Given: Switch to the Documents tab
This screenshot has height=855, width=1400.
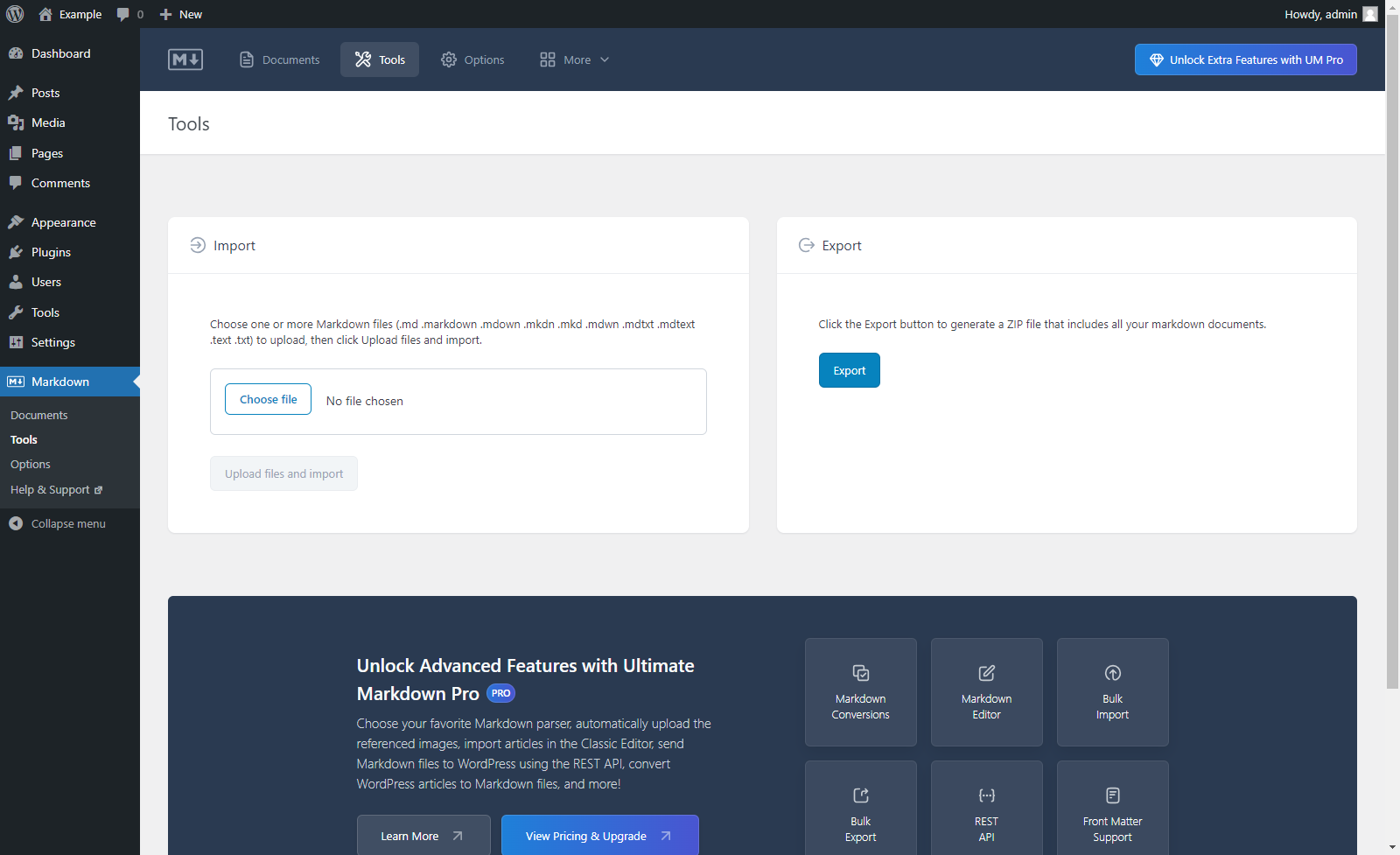Looking at the screenshot, I should tap(280, 60).
